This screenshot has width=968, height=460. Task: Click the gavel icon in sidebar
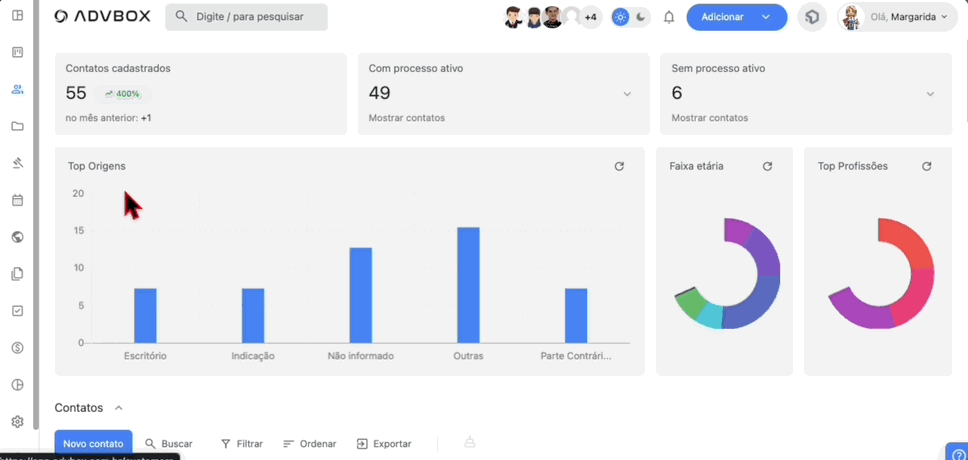click(17, 163)
